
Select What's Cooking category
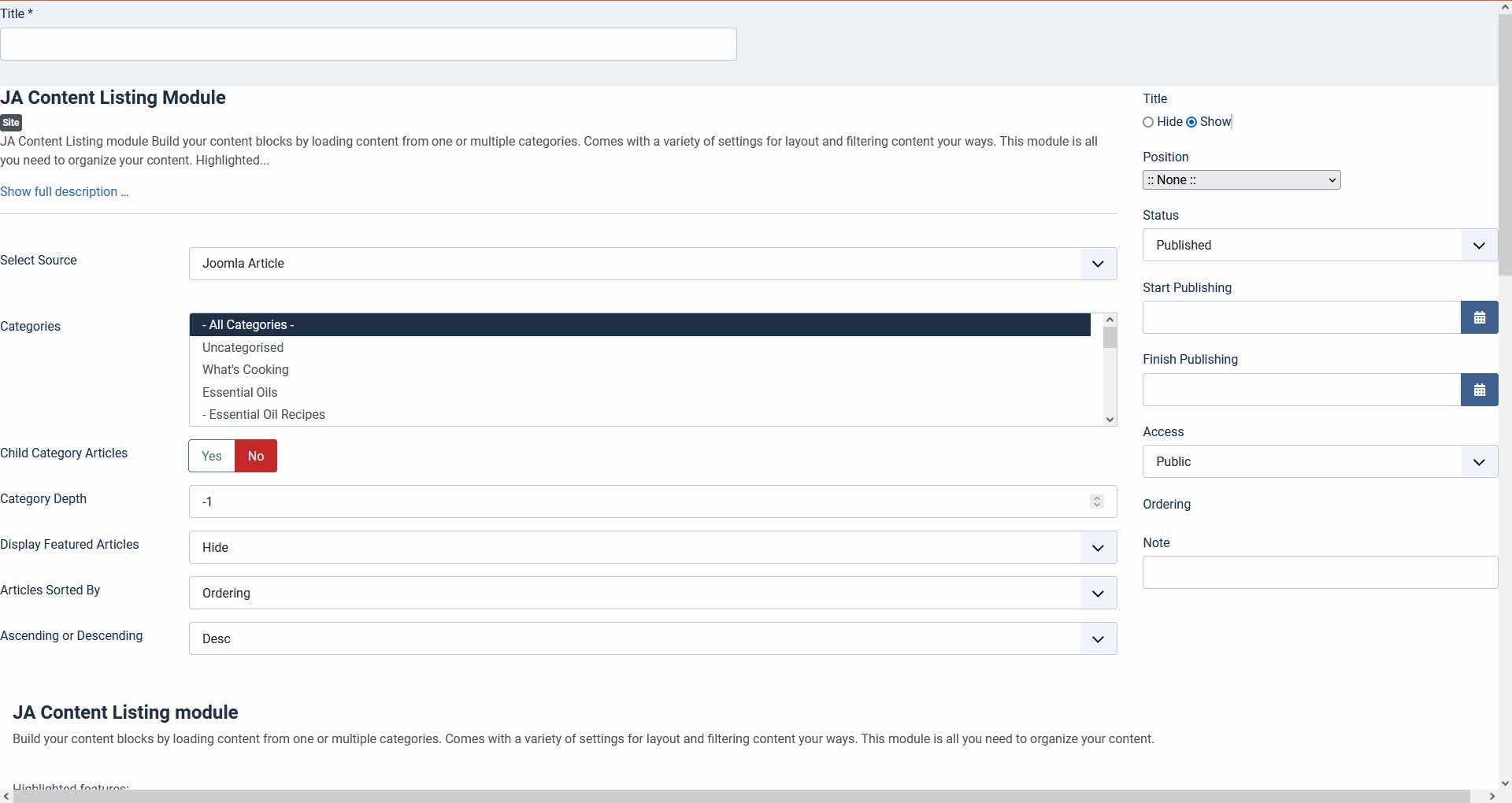tap(639, 370)
